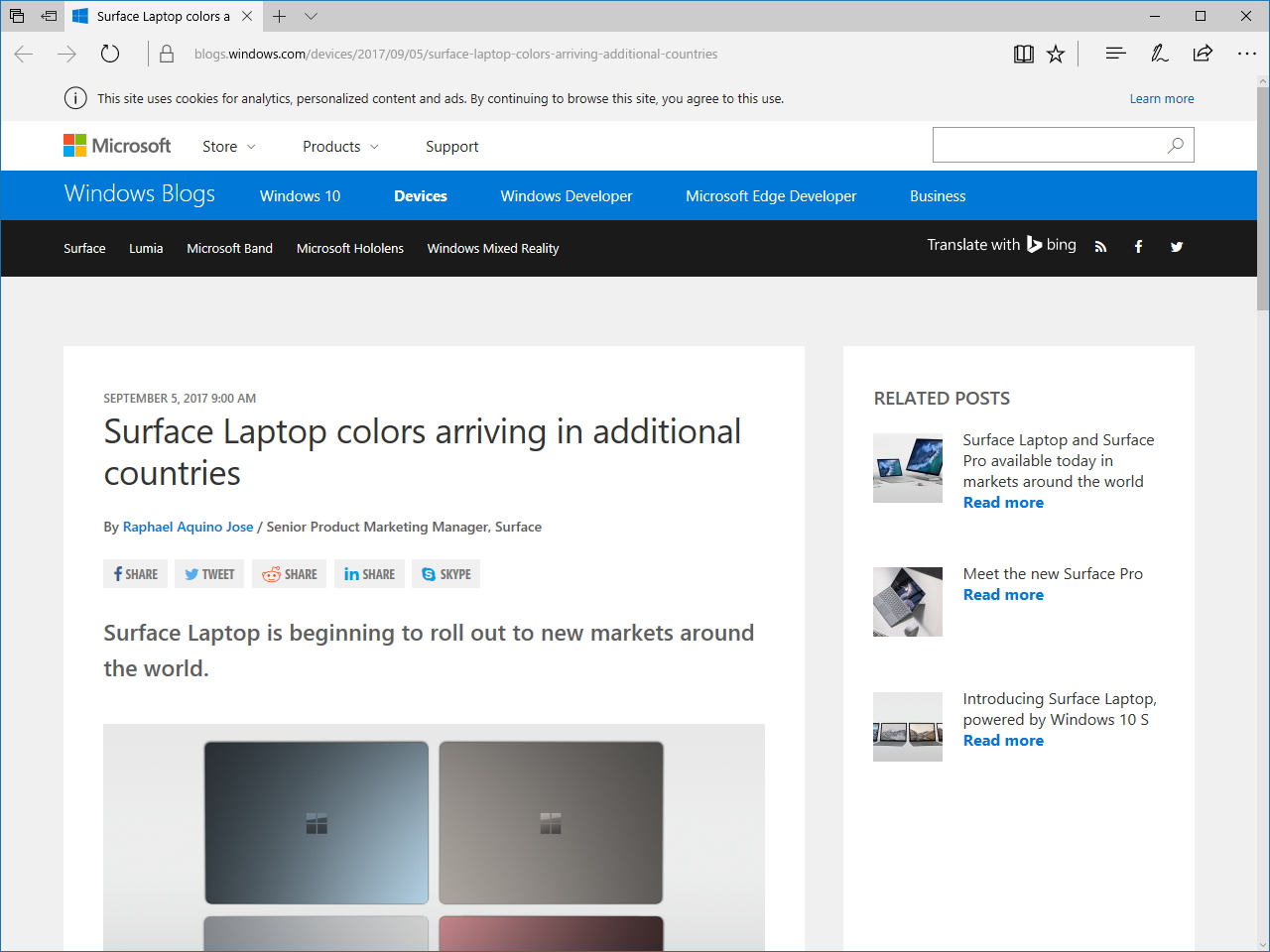This screenshot has width=1270, height=952.
Task: Refresh the current page
Action: pyautogui.click(x=109, y=54)
